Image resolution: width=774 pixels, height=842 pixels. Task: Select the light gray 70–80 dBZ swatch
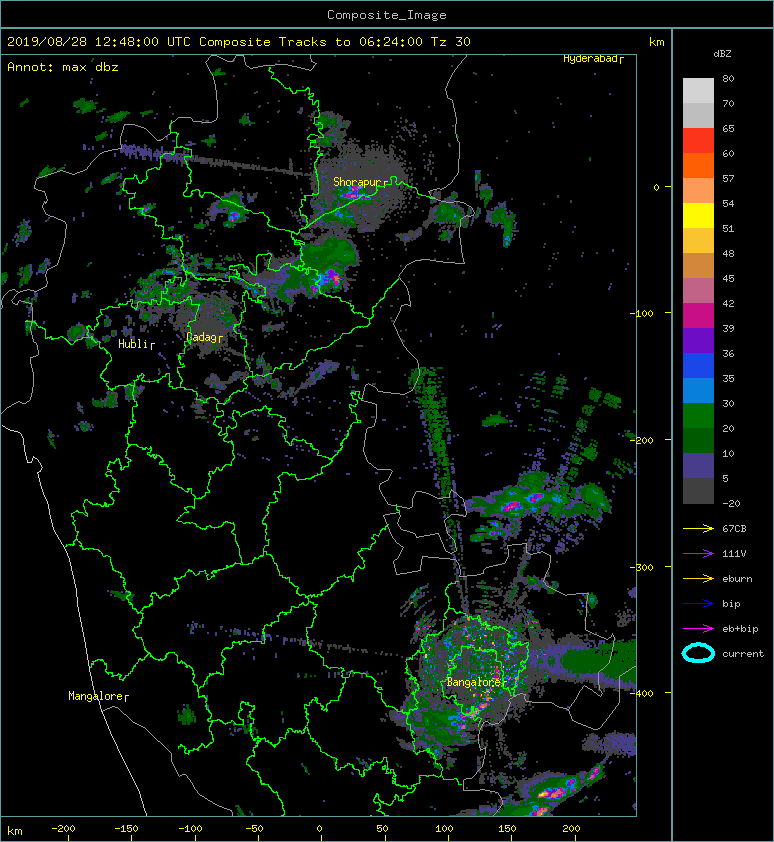tap(698, 91)
